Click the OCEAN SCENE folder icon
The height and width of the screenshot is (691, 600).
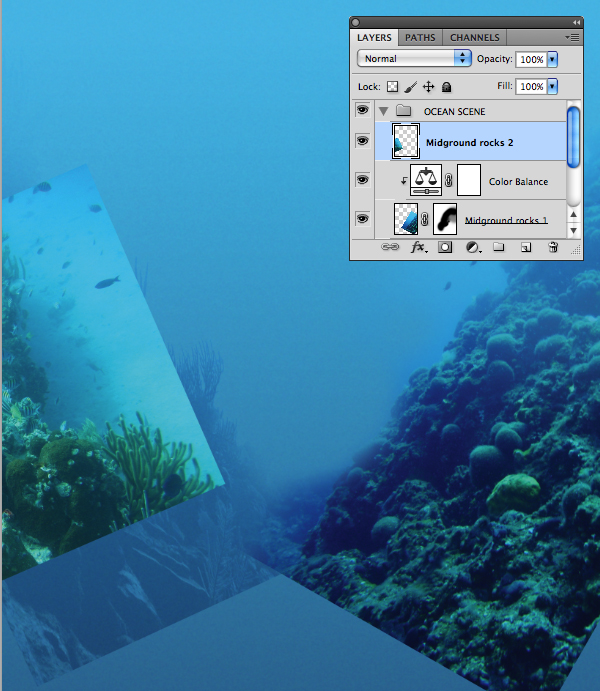(403, 110)
